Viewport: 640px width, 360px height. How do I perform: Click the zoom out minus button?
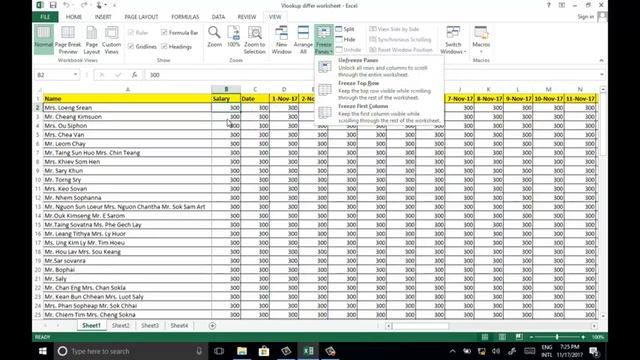coord(531,337)
